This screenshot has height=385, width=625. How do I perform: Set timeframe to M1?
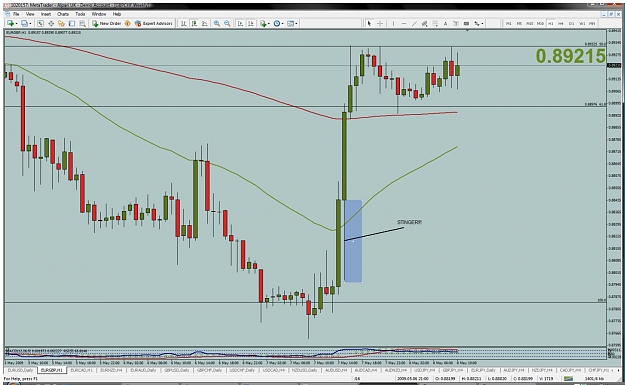pos(509,24)
